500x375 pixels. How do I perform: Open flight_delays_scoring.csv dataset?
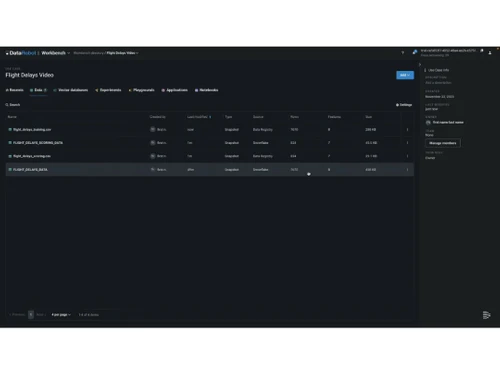(x=32, y=156)
